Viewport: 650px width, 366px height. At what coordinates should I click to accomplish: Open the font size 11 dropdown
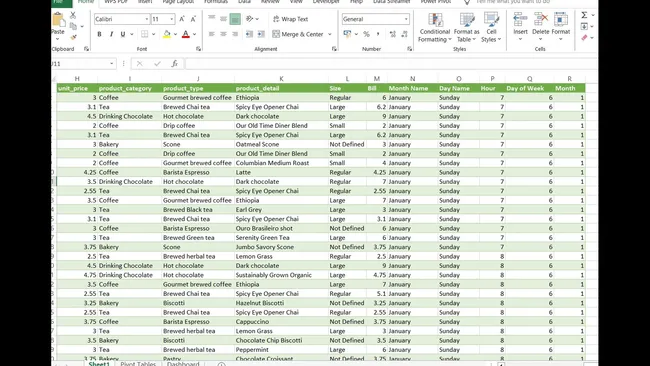tap(171, 19)
